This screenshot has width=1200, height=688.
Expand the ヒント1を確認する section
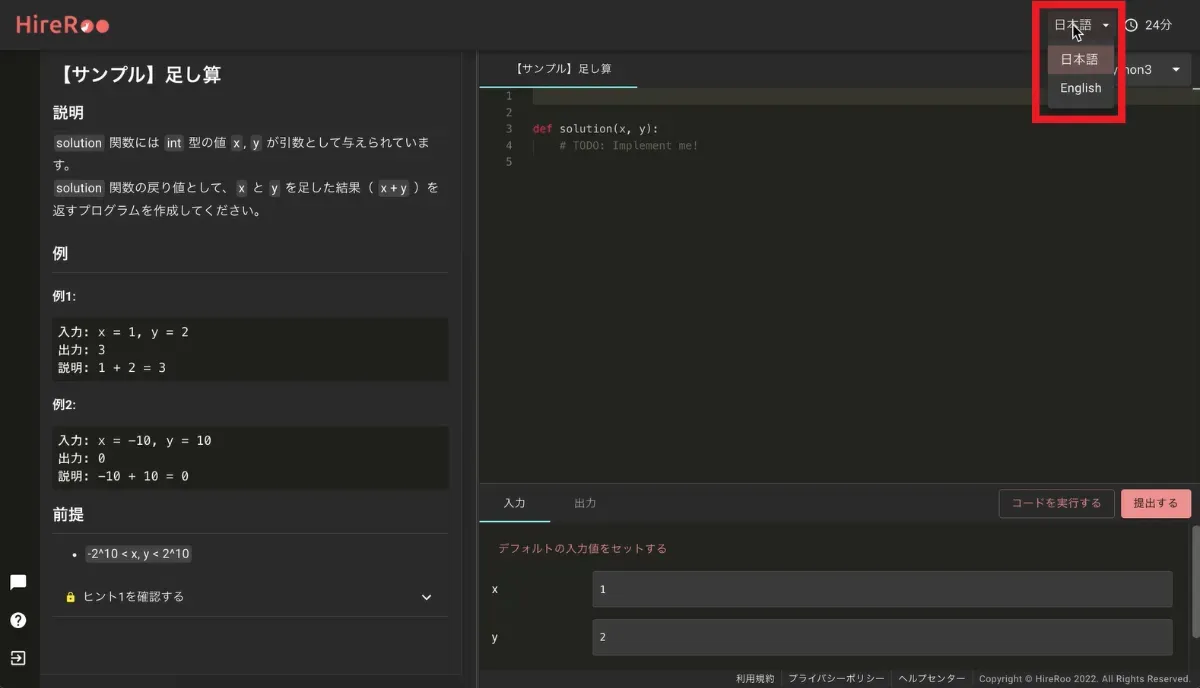pyautogui.click(x=252, y=597)
